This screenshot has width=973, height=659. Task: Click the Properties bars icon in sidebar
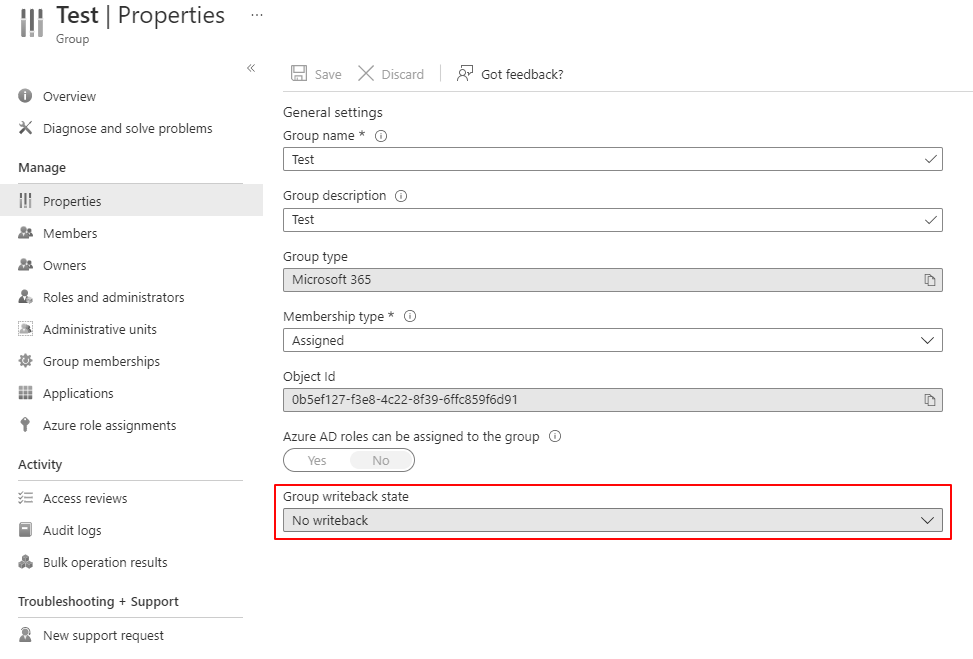(x=25, y=200)
